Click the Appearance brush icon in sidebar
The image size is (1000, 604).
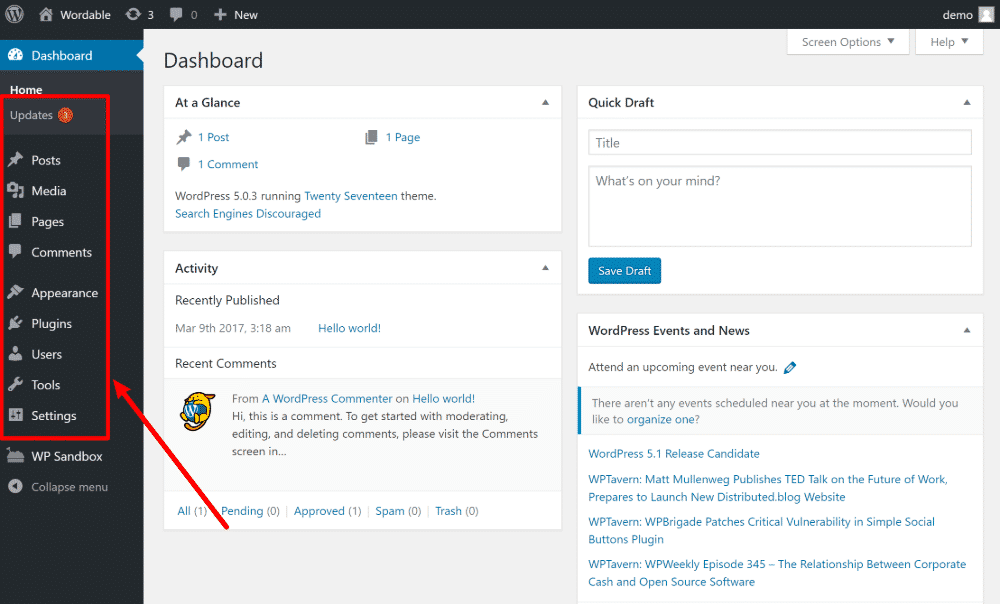[15, 292]
